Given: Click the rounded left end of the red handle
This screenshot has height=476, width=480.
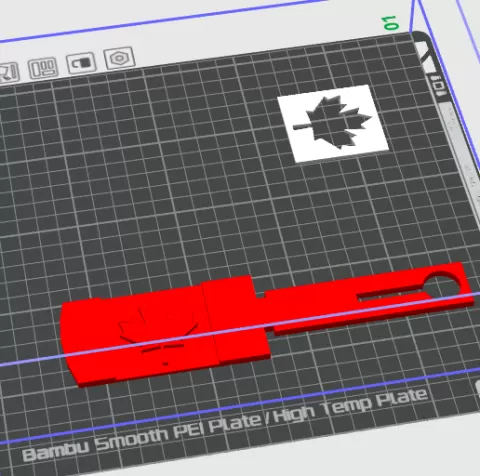Looking at the screenshot, I should (72, 340).
